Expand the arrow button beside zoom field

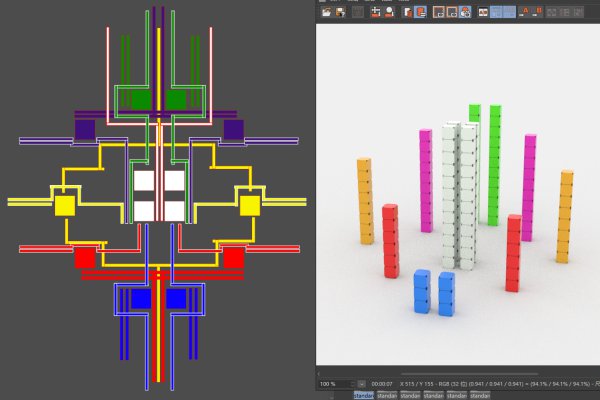(x=361, y=384)
